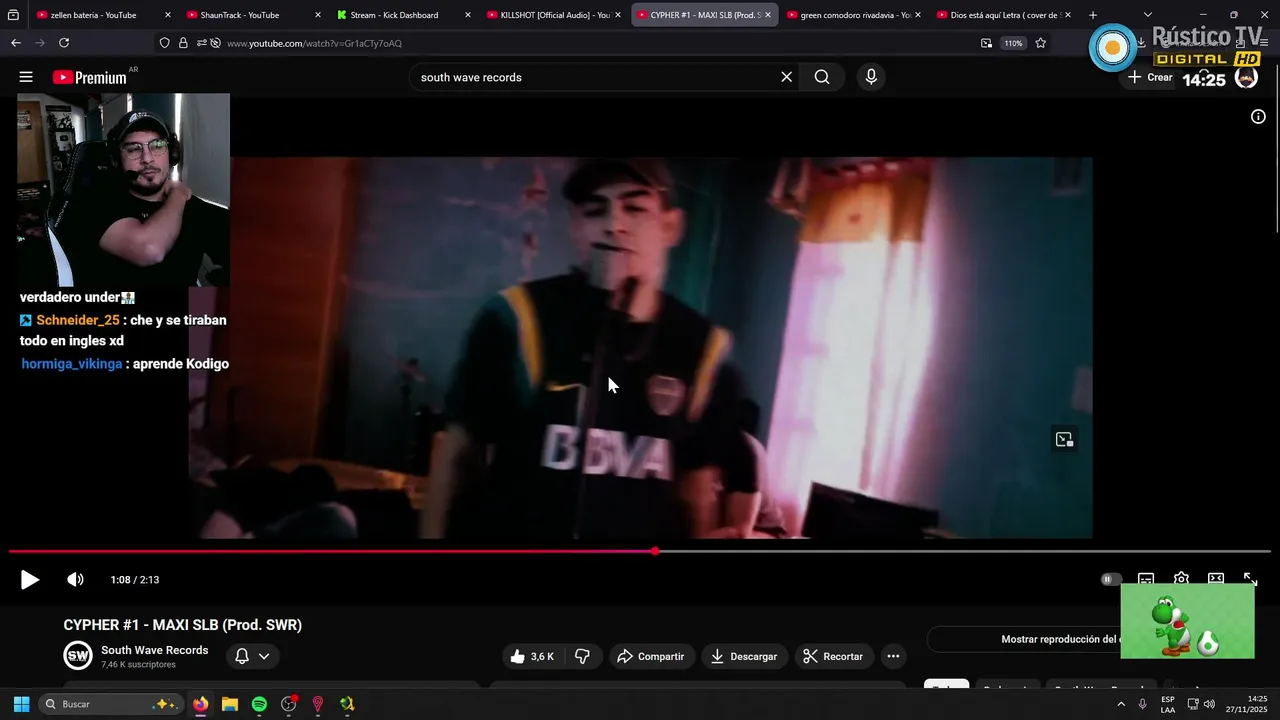The image size is (1280, 720).
Task: Open Windows Start menu
Action: pos(21,704)
